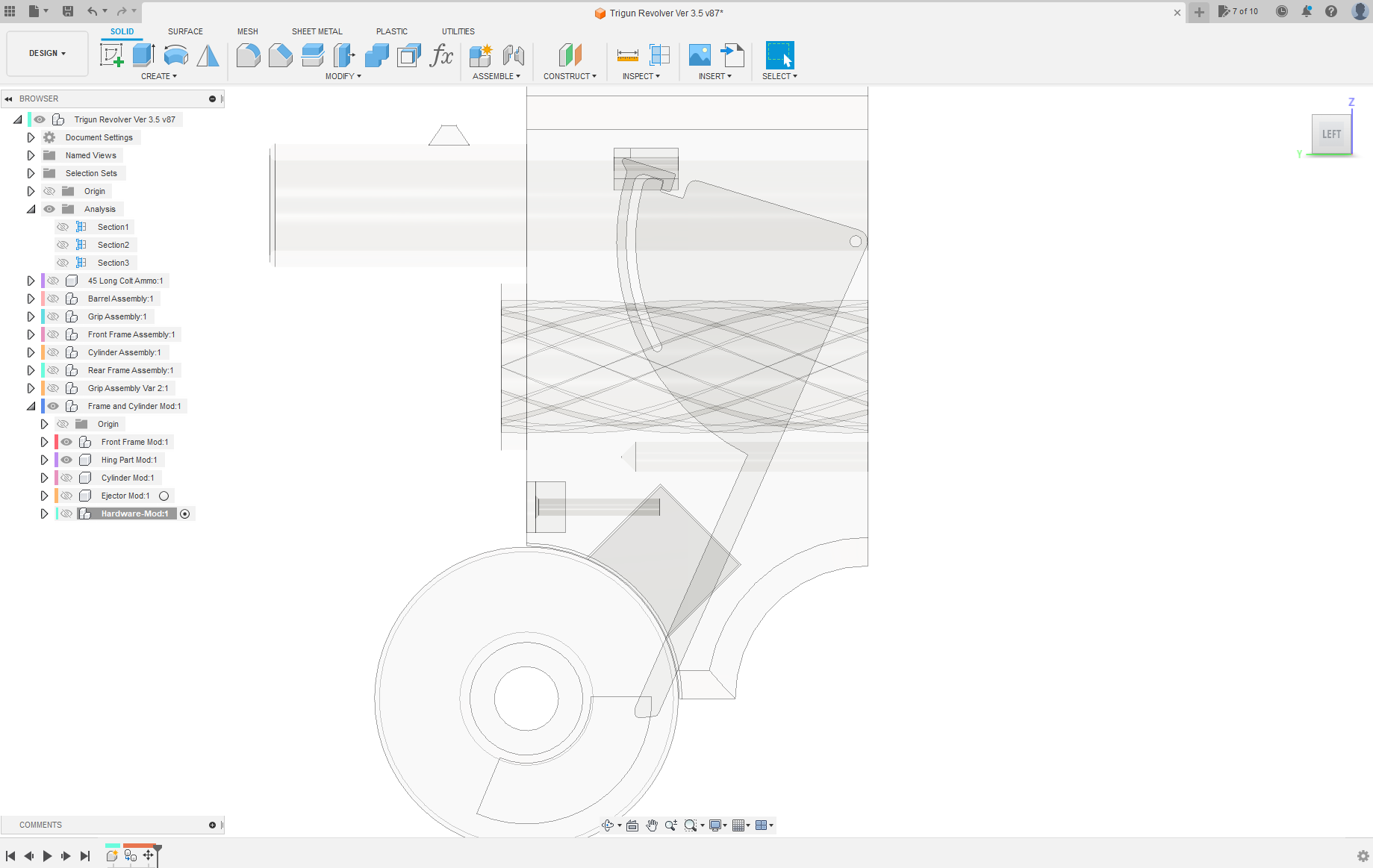Show the Cylinder Assembly:1 component
This screenshot has width=1373, height=868.
pos(53,352)
